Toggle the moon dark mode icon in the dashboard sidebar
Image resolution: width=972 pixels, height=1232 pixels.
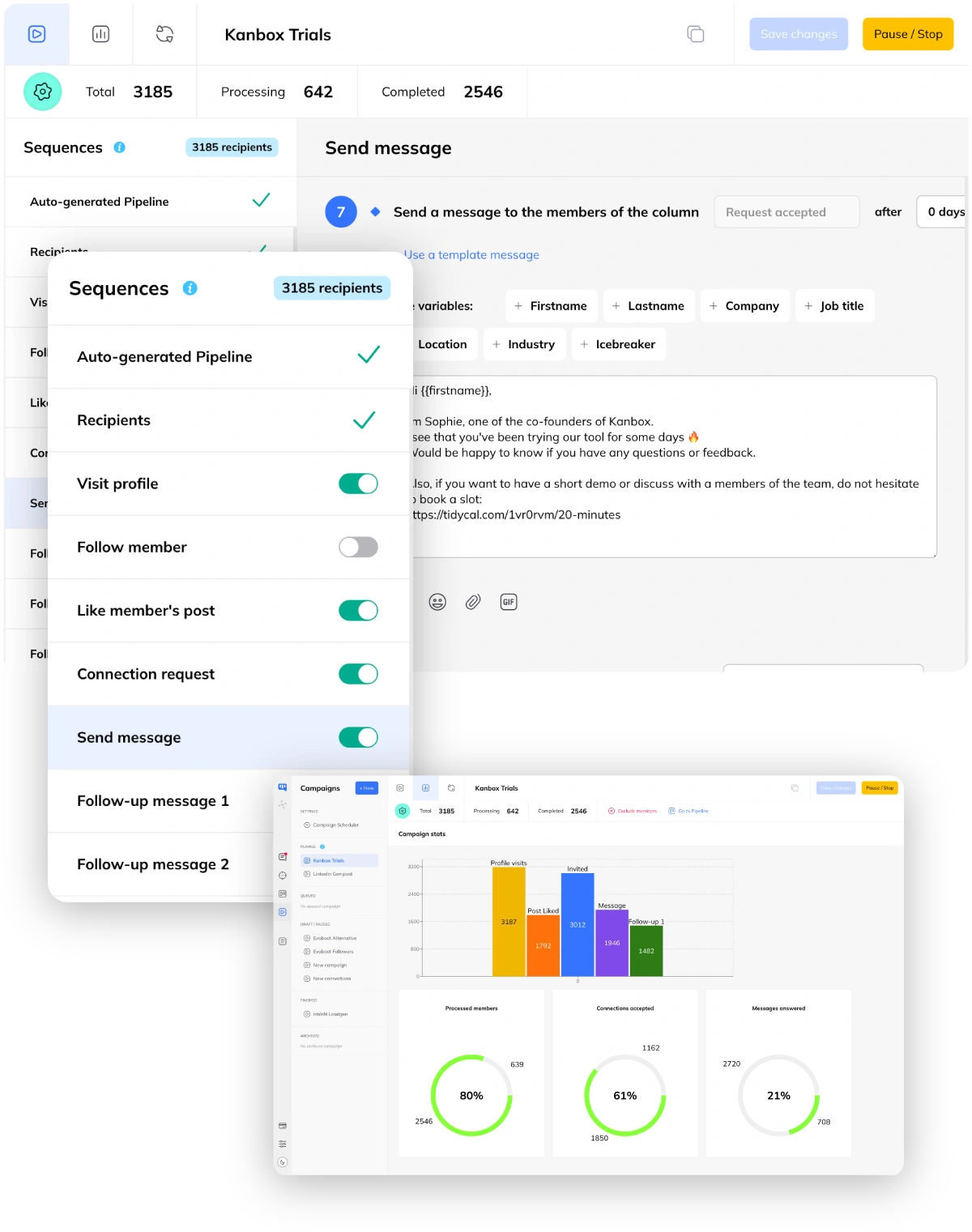point(282,1162)
